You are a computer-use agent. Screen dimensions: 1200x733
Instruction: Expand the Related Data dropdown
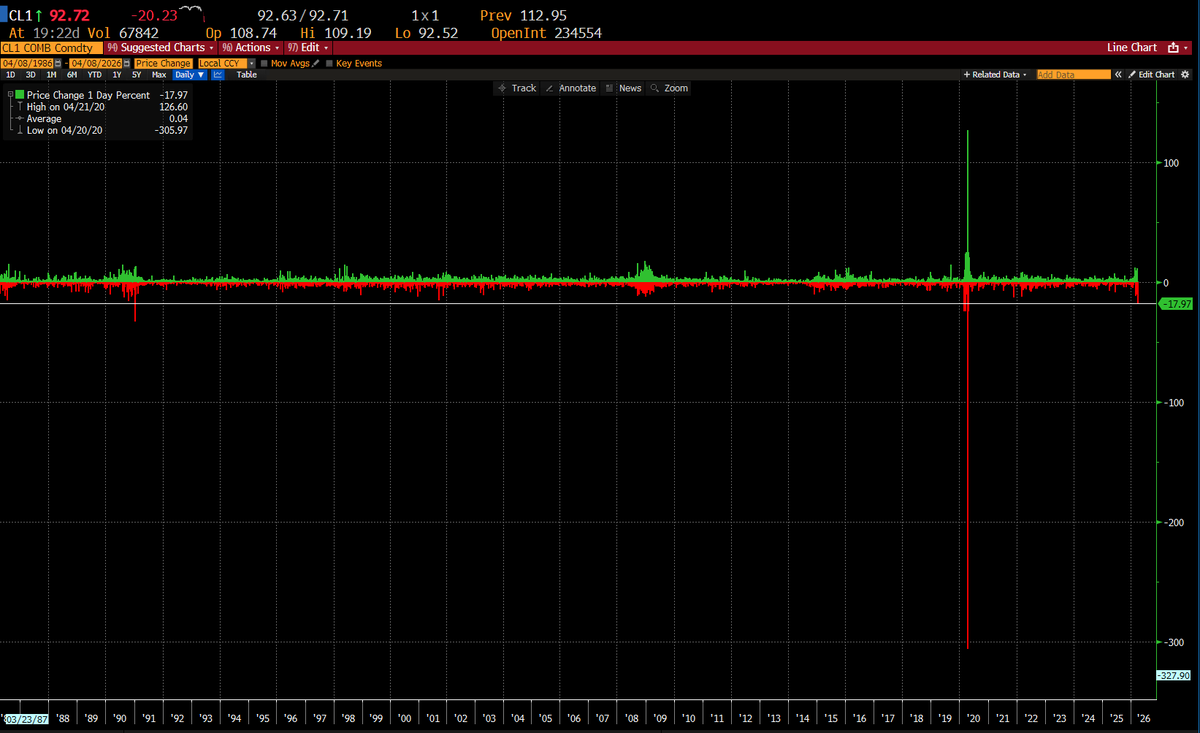point(994,75)
